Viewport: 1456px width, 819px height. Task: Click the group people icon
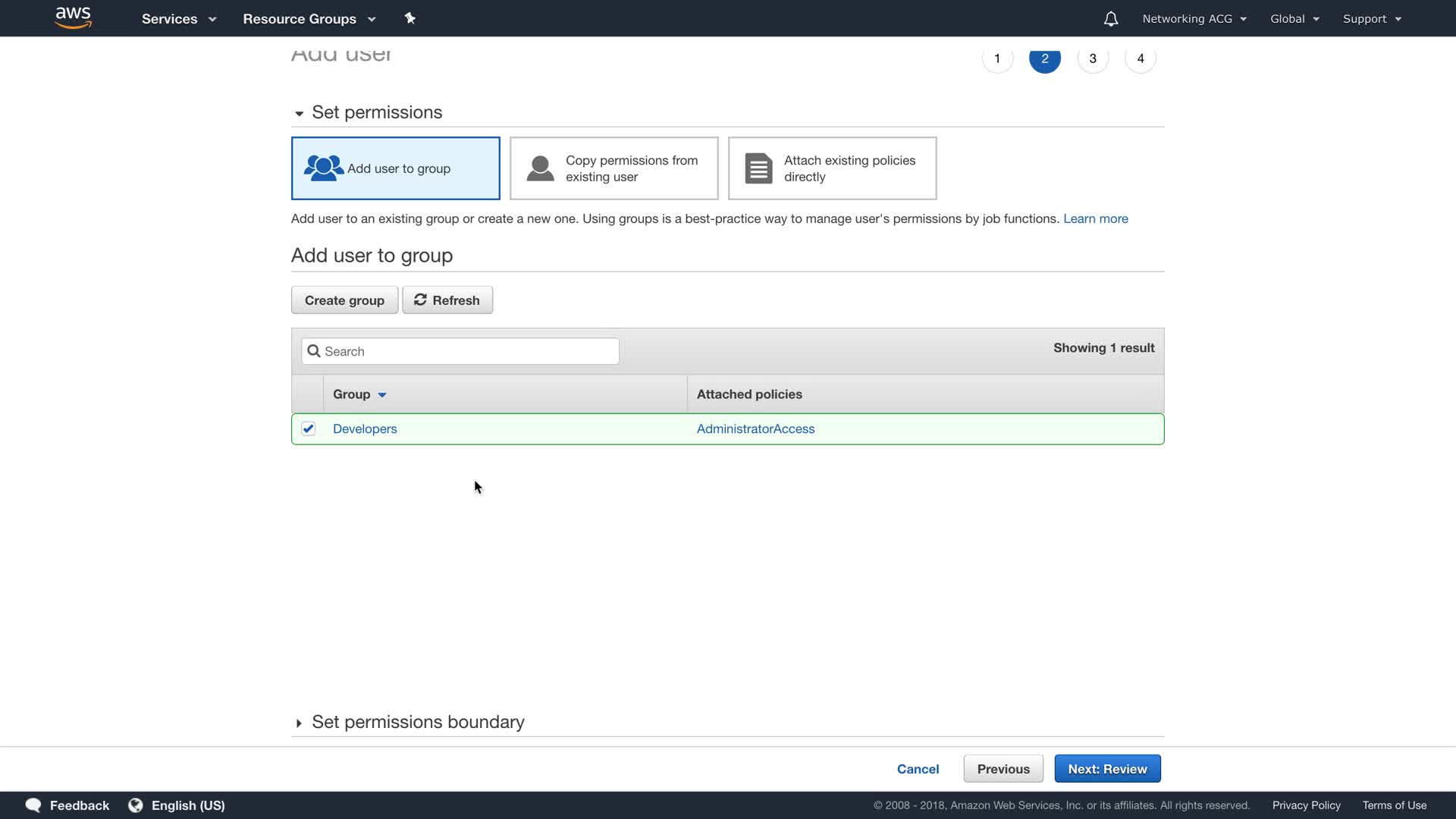323,168
